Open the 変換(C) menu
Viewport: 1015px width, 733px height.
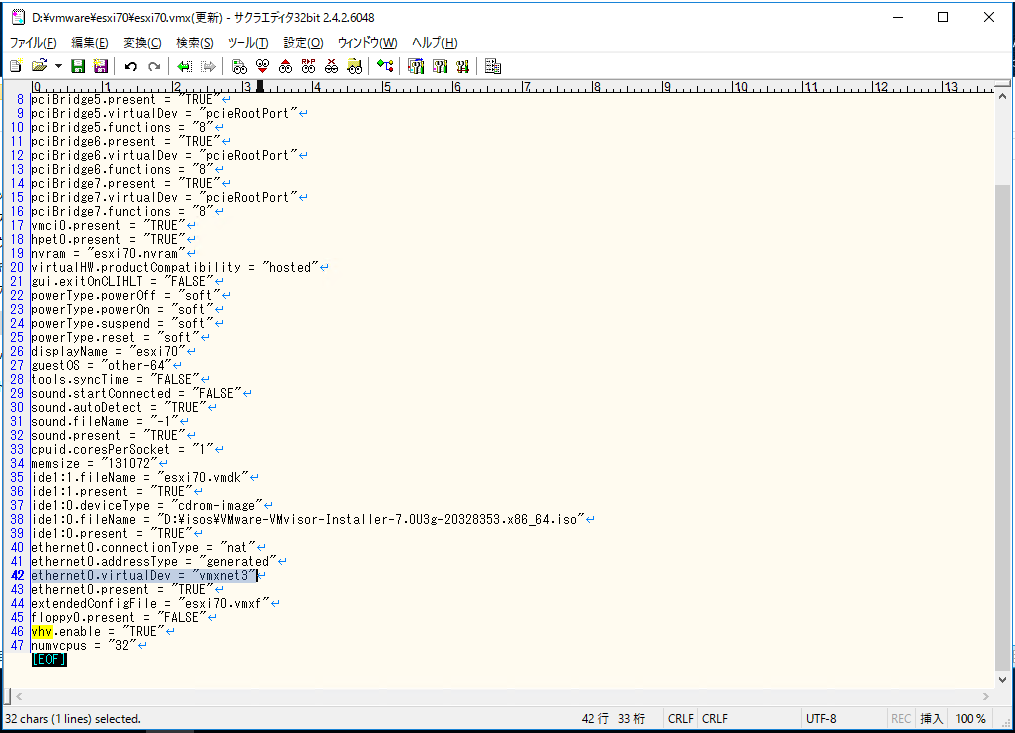142,43
